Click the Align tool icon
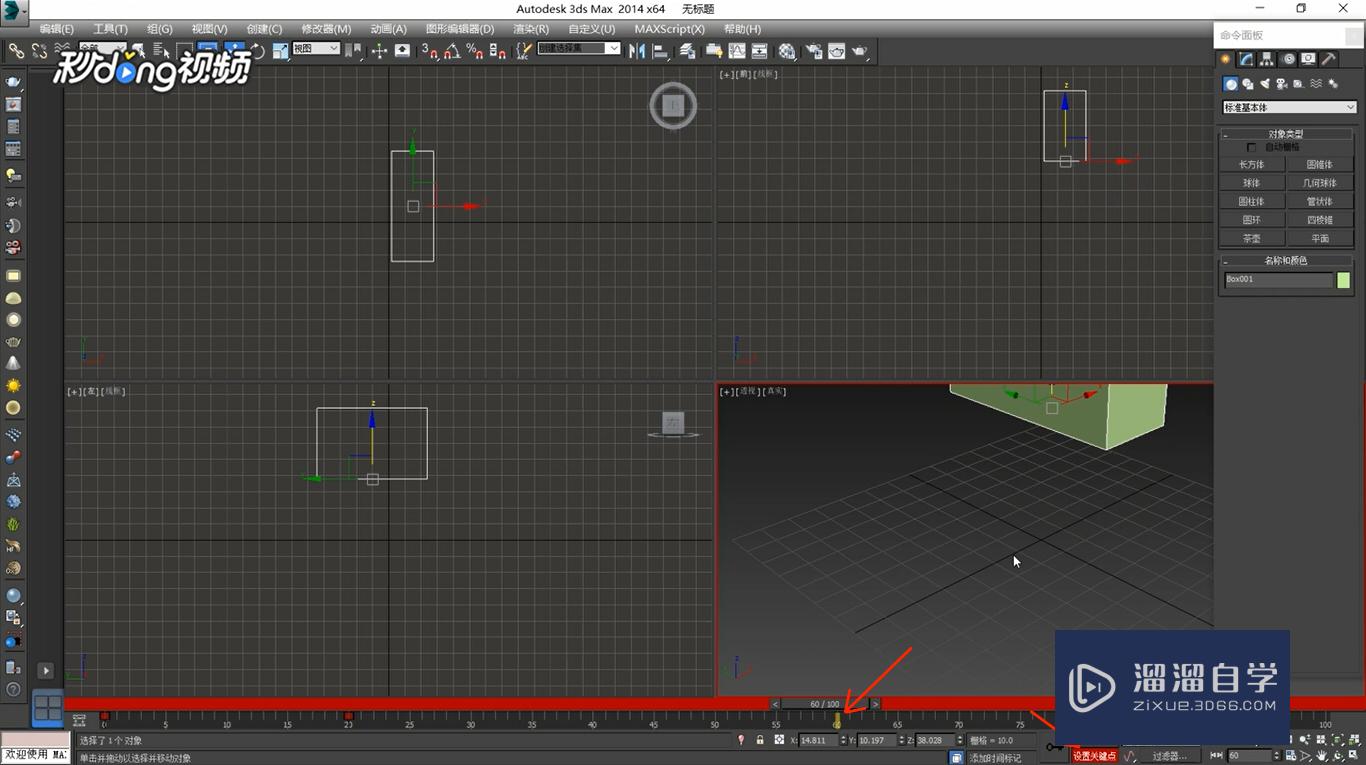 [660, 50]
